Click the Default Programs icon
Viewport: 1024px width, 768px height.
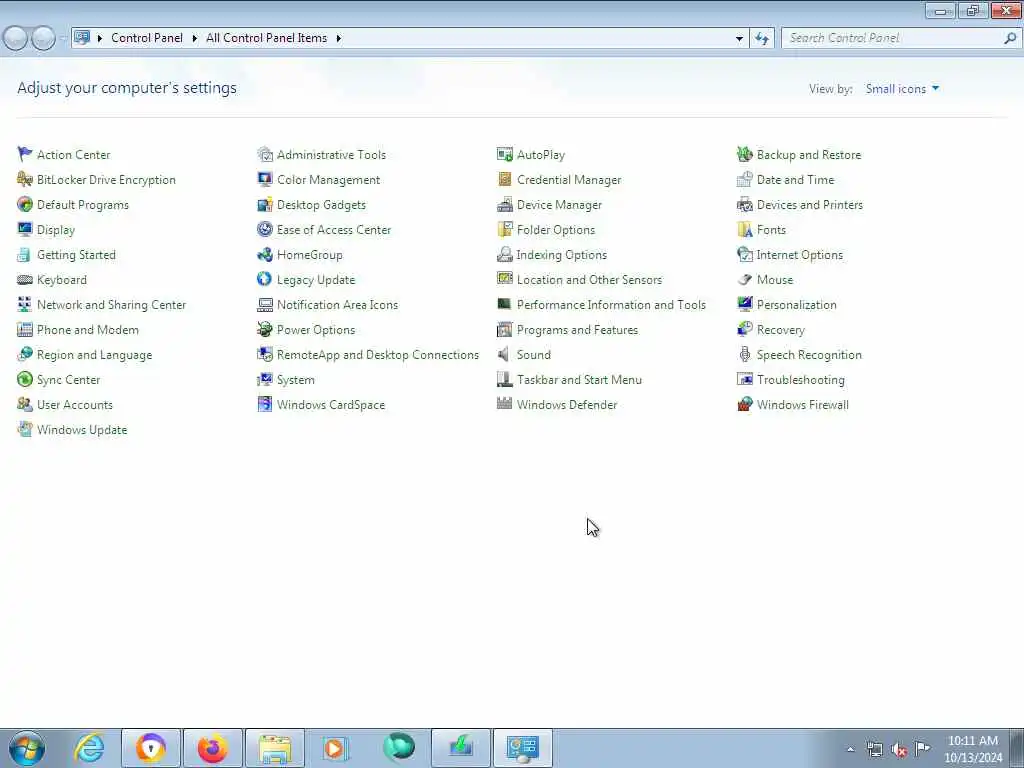pyautogui.click(x=25, y=204)
